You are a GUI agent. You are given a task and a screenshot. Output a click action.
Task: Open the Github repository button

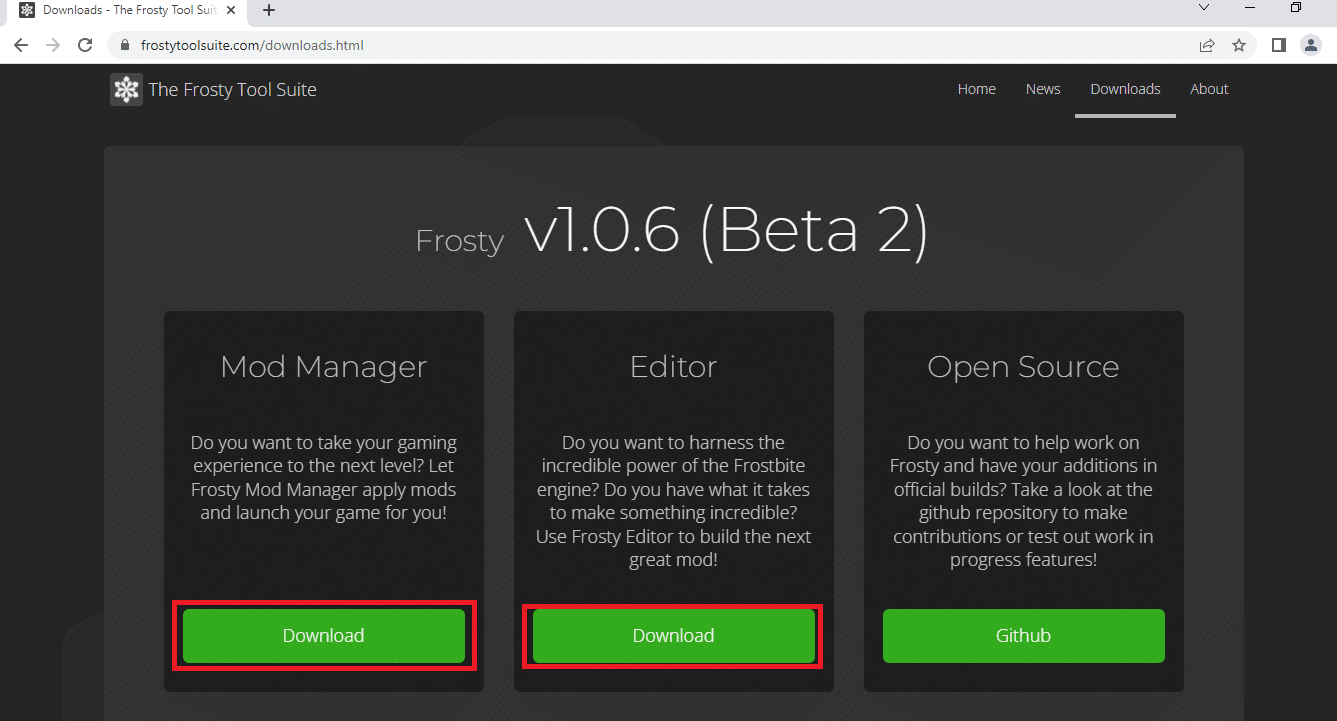coord(1023,635)
